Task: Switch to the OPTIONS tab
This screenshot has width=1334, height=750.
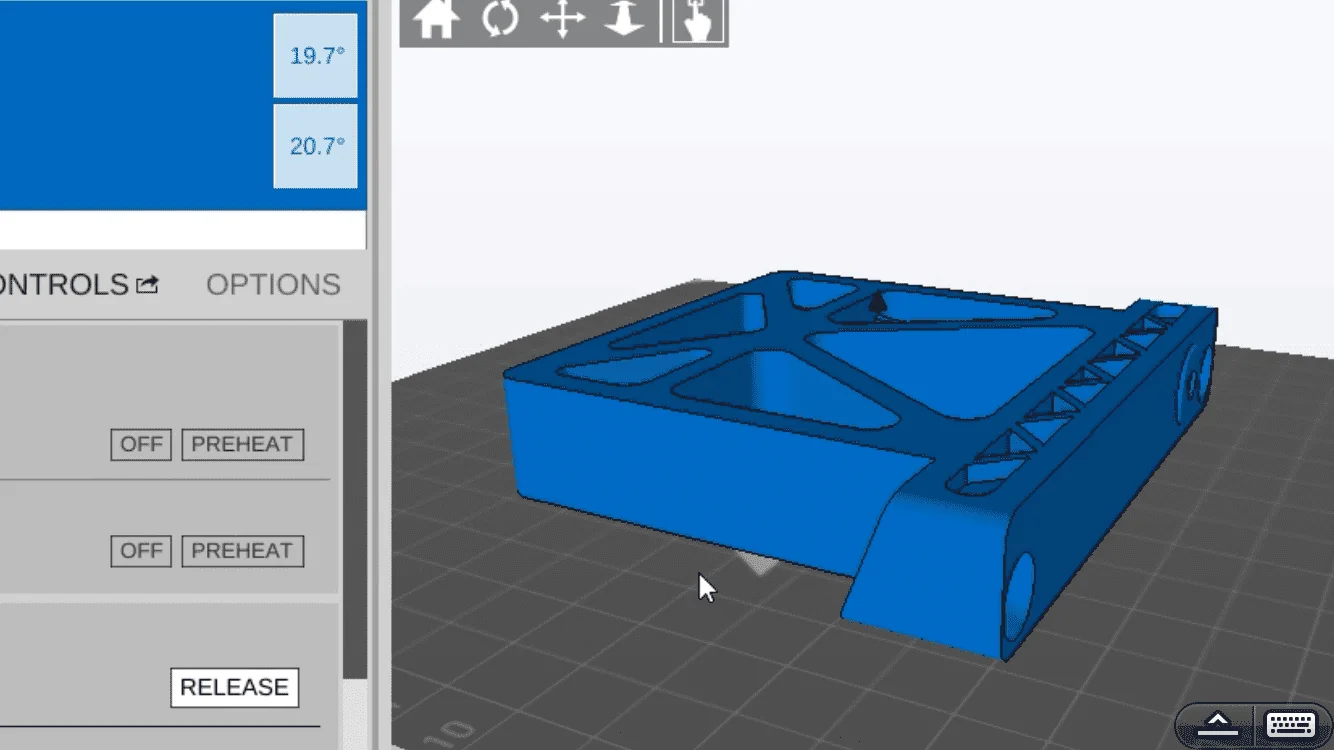Action: point(273,285)
